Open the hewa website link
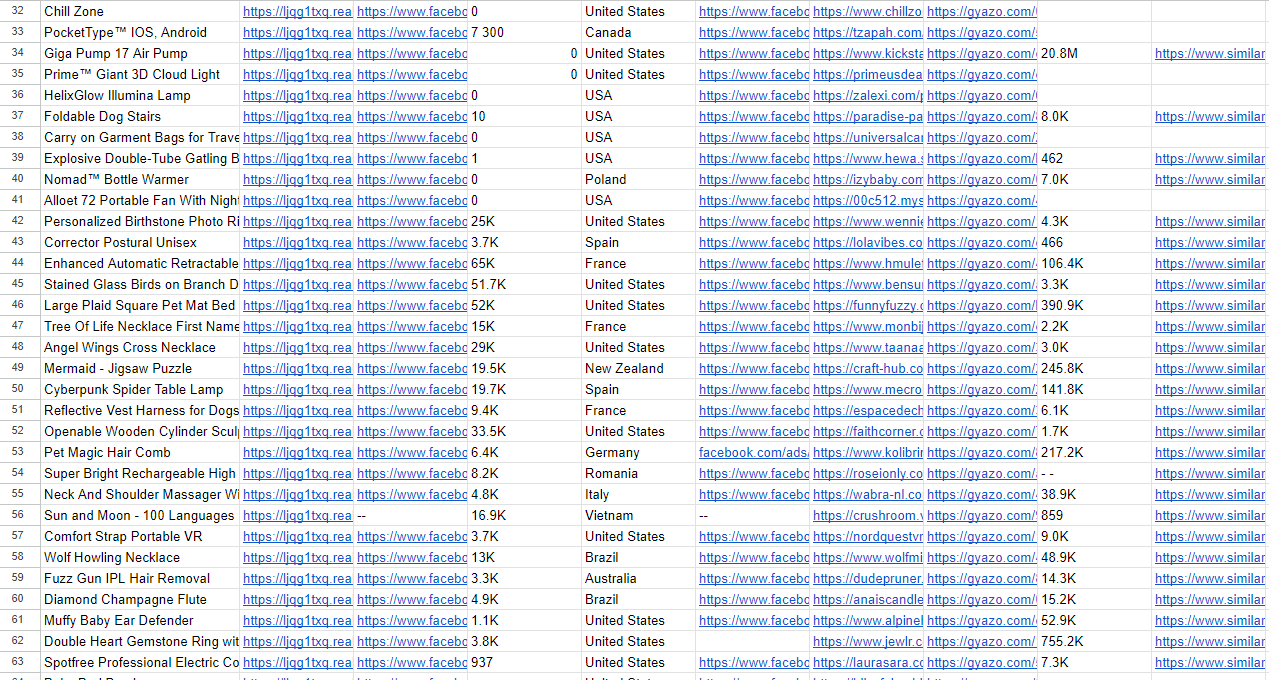Screen dimensions: 1269x680 [867, 159]
